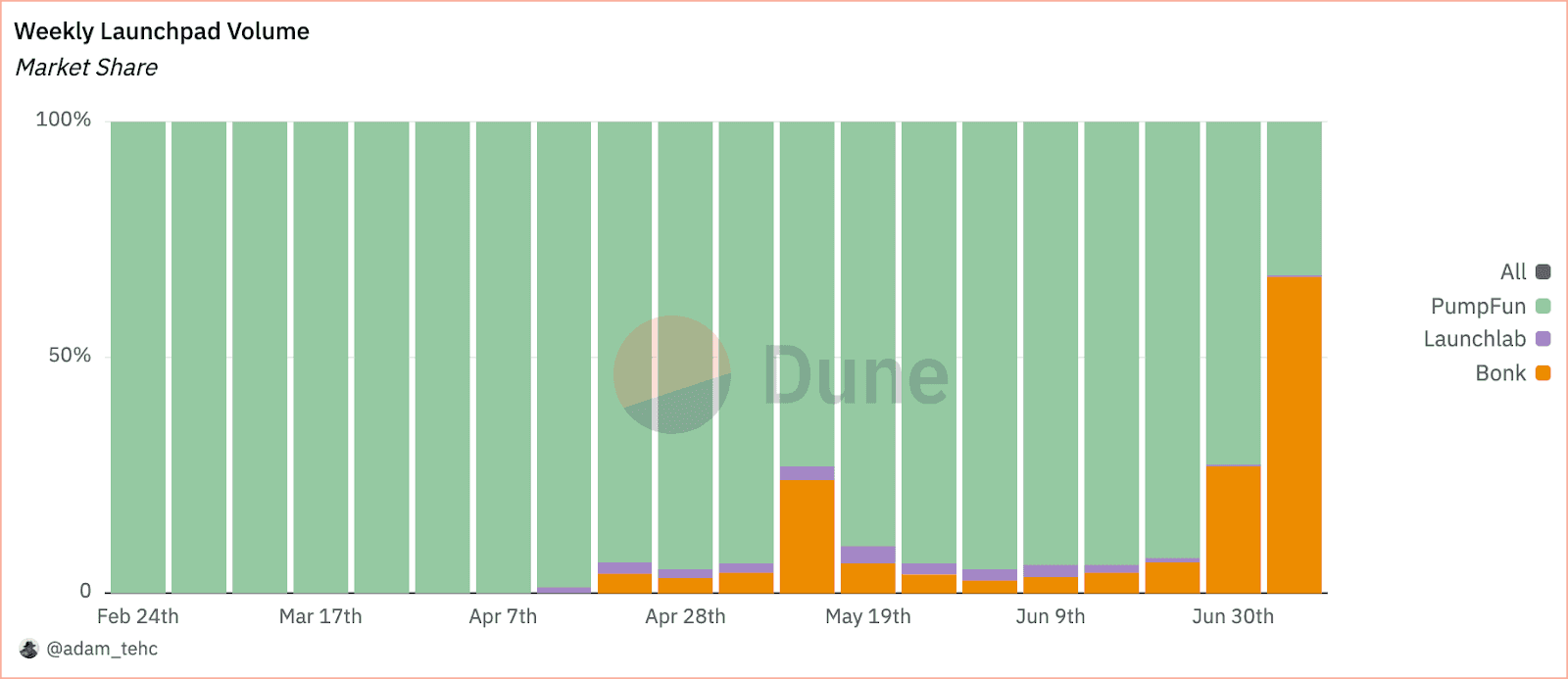Click the Feb 24th green PumpFun bar
The image size is (1568, 679).
coord(138,357)
